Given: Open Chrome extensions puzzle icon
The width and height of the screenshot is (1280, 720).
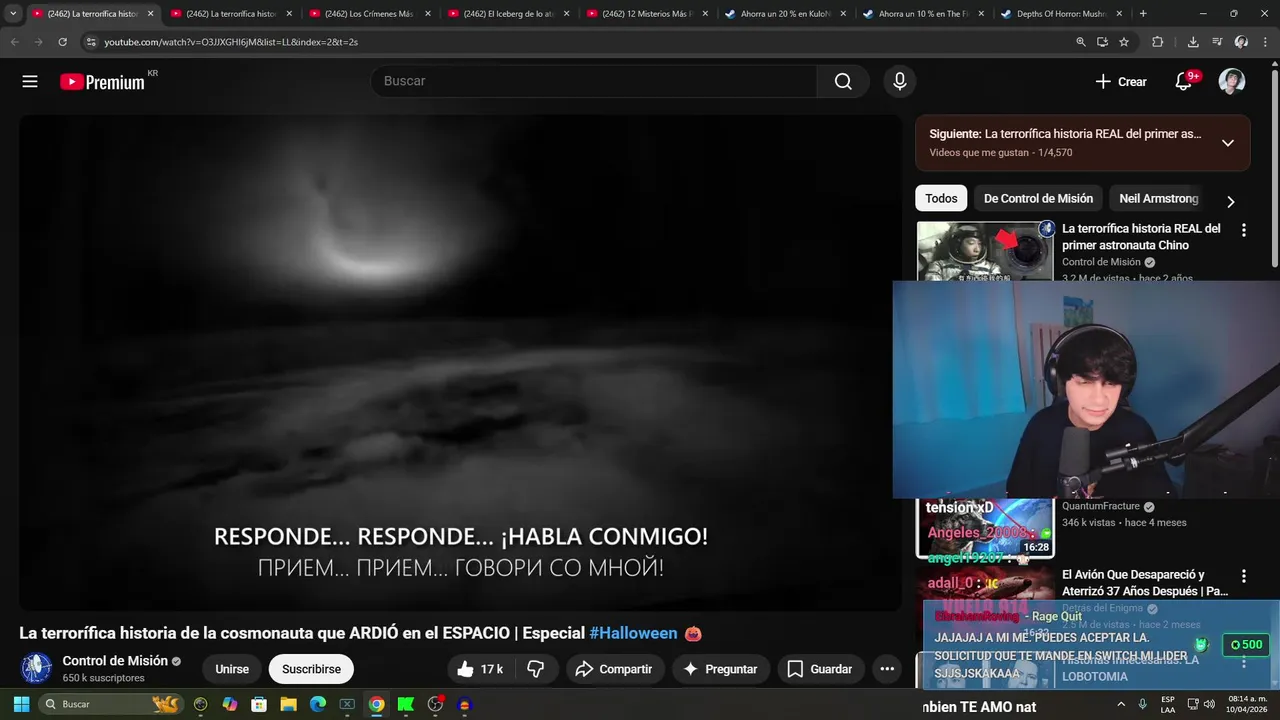Looking at the screenshot, I should click(1158, 42).
